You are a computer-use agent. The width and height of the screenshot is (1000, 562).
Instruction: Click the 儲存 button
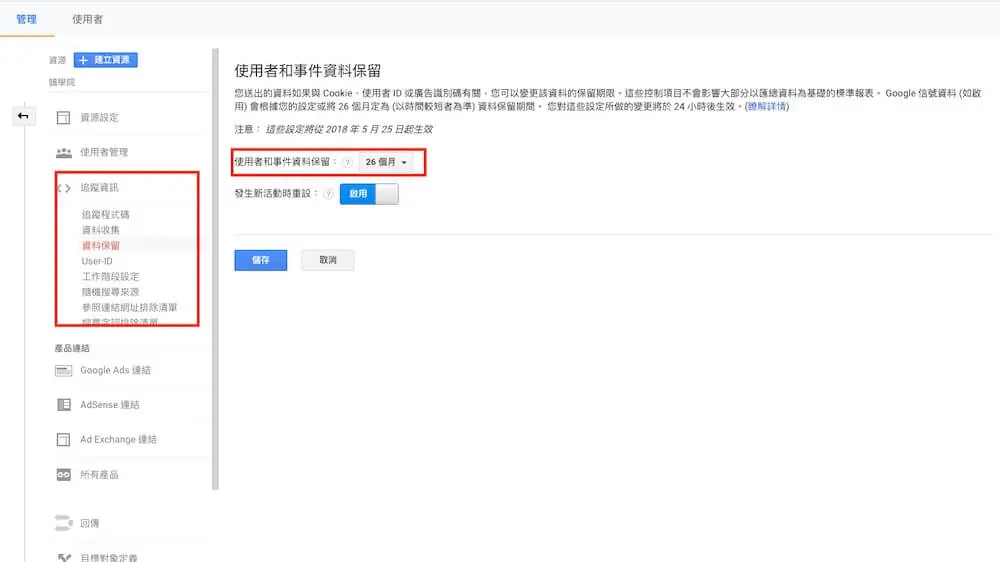click(x=260, y=260)
